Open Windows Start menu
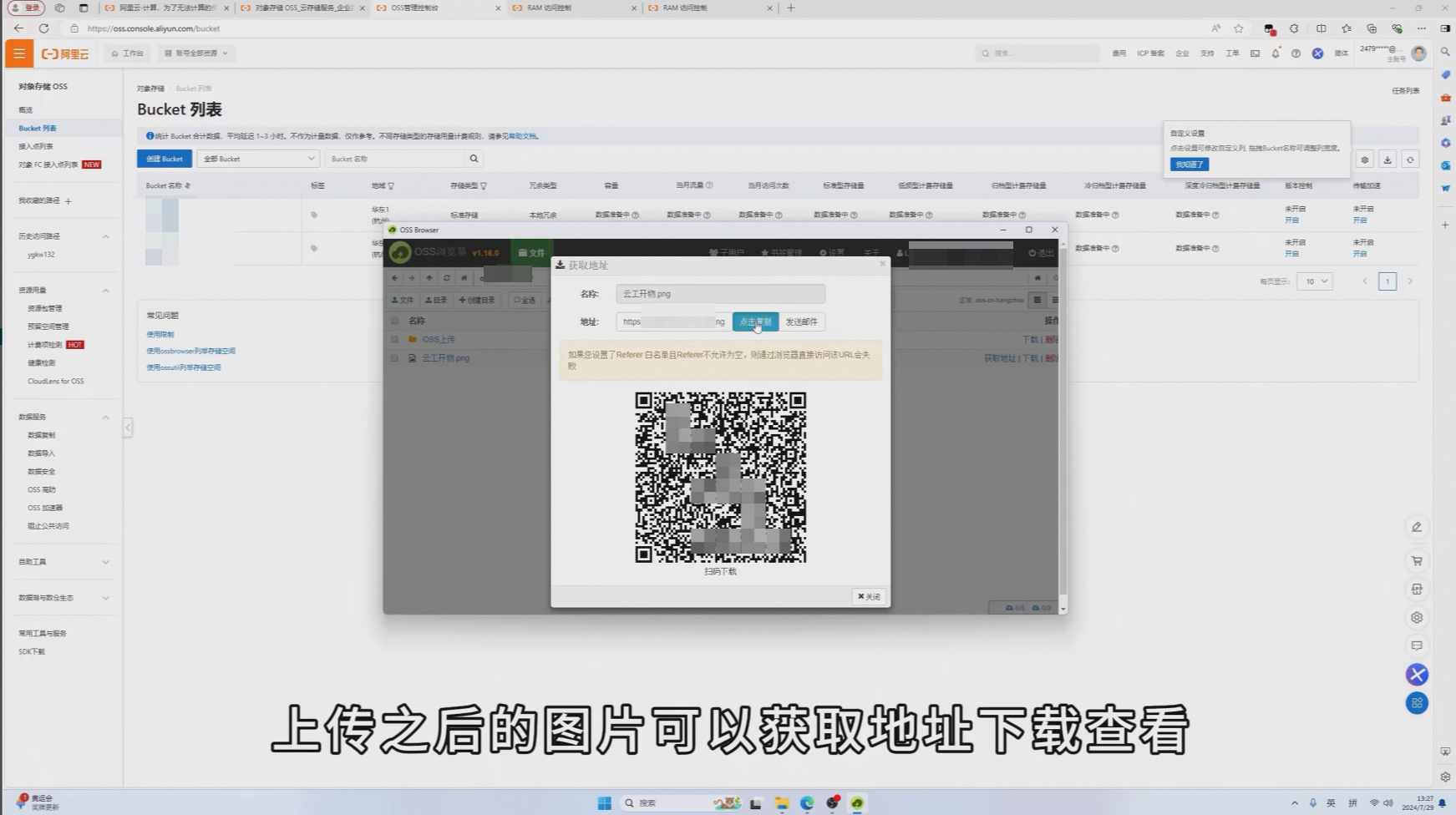1456x815 pixels. [x=604, y=803]
